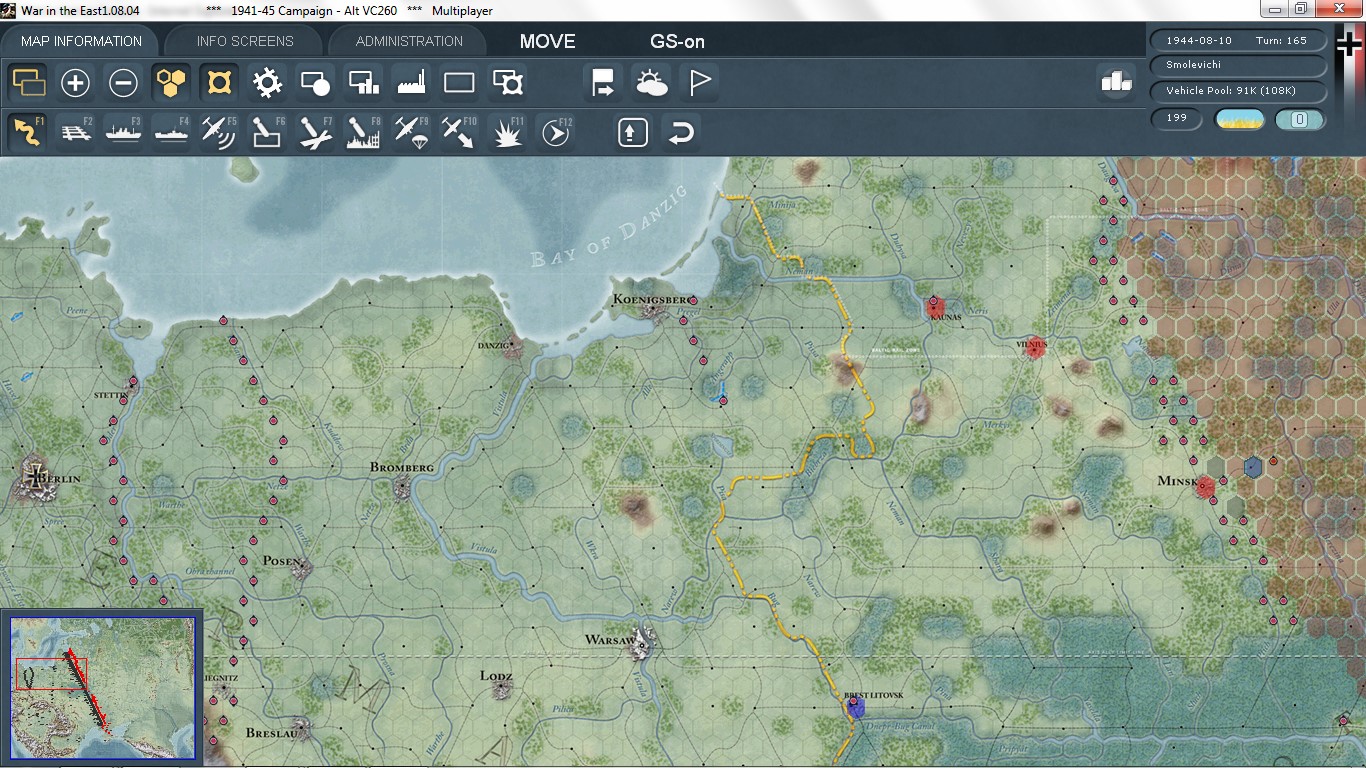Click the Berlin city on map
Screen dimensions: 1366x768
37,478
